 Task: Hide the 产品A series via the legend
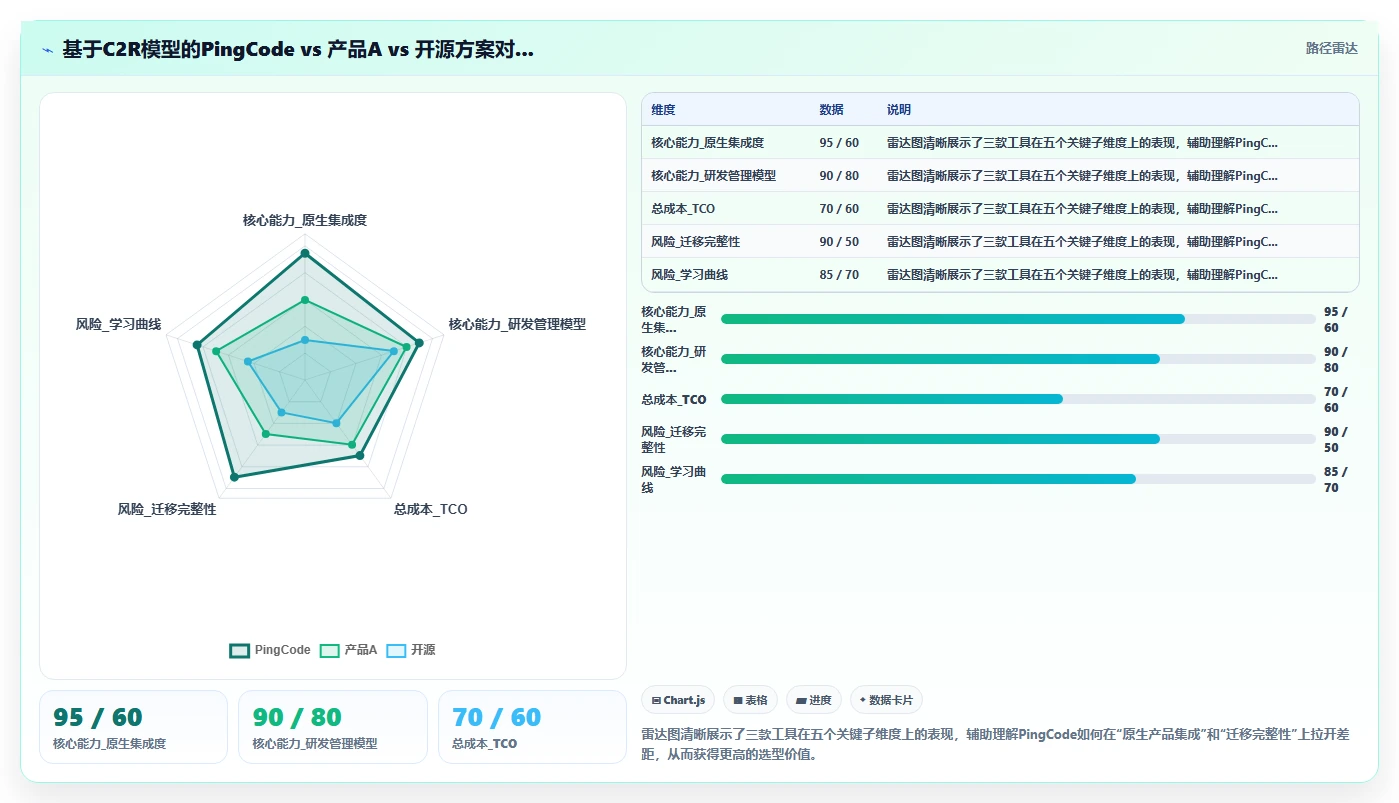pyautogui.click(x=348, y=650)
